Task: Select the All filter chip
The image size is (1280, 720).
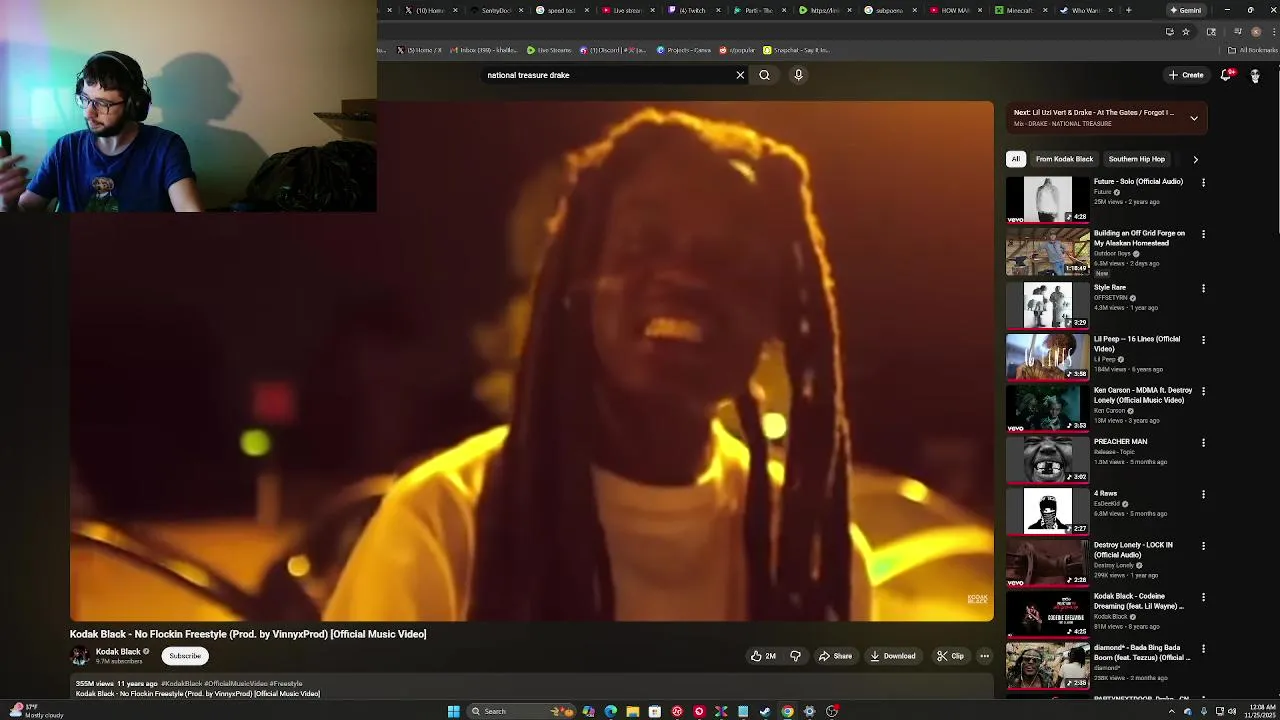Action: coord(1016,159)
